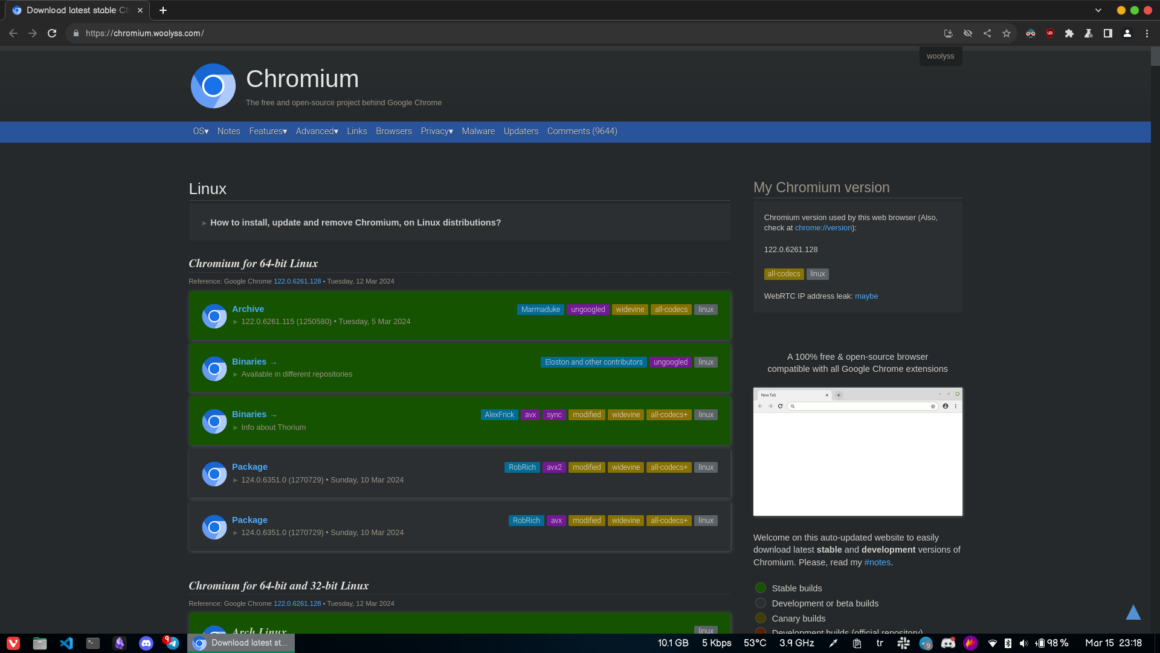Open the terminal from the taskbar
Image resolution: width=1160 pixels, height=653 pixels.
click(92, 643)
